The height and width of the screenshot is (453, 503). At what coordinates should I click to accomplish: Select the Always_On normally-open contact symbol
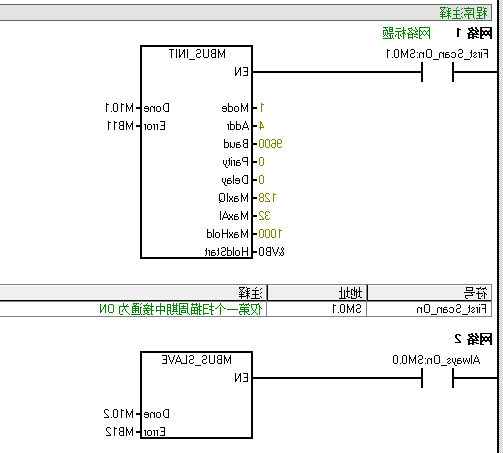tap(437, 378)
